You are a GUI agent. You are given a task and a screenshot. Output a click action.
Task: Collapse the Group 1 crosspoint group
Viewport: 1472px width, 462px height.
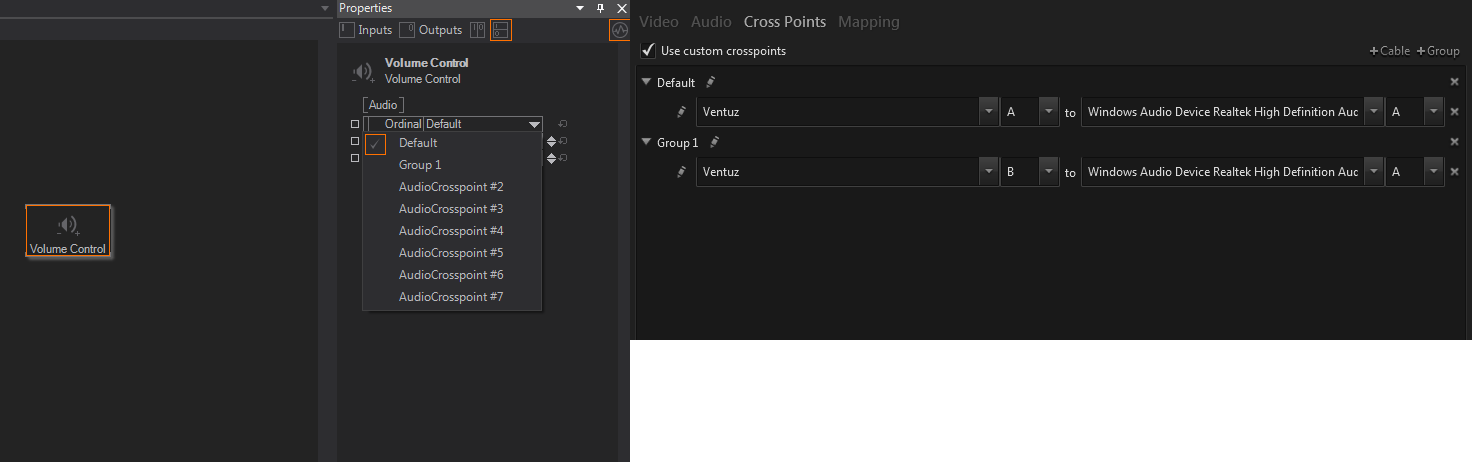pyautogui.click(x=646, y=142)
